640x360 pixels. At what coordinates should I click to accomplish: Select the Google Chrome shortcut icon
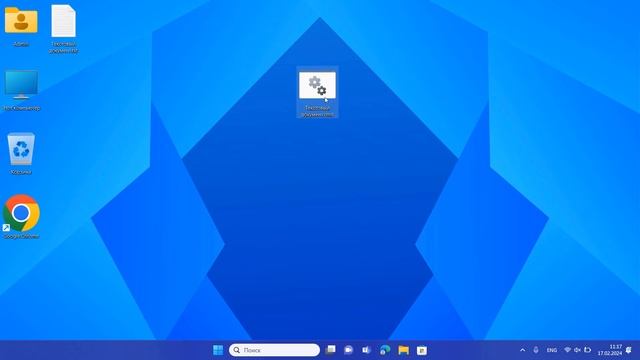pos(21,213)
